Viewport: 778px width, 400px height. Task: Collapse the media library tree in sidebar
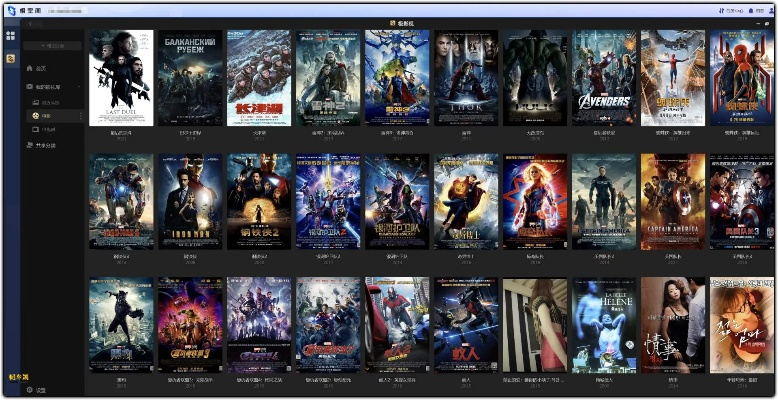(x=80, y=87)
